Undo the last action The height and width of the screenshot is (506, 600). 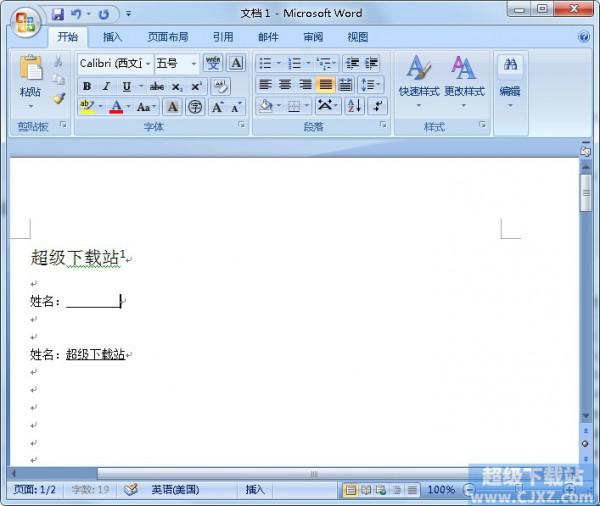point(77,15)
